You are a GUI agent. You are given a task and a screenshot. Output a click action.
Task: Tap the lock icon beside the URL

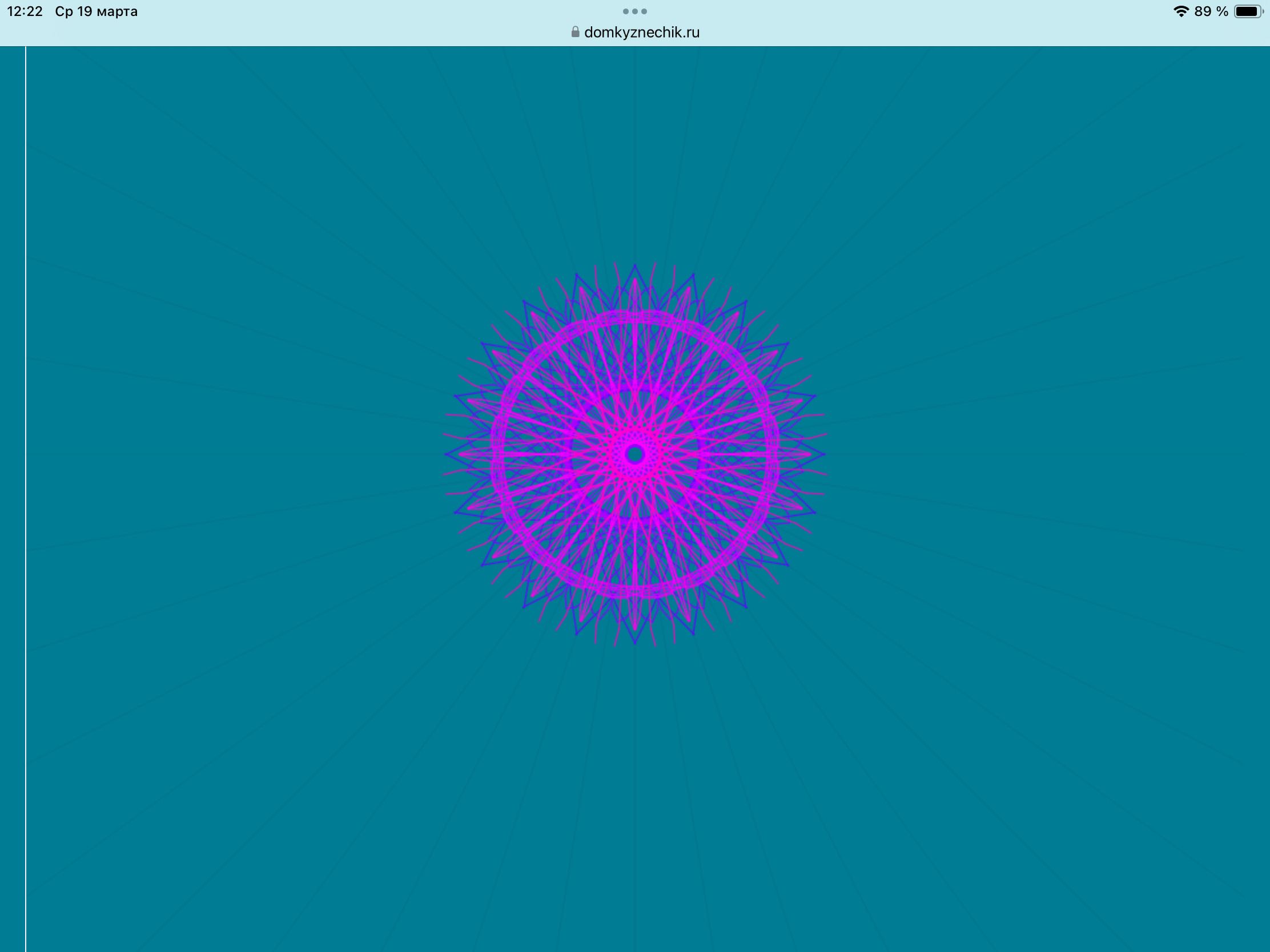[x=575, y=32]
